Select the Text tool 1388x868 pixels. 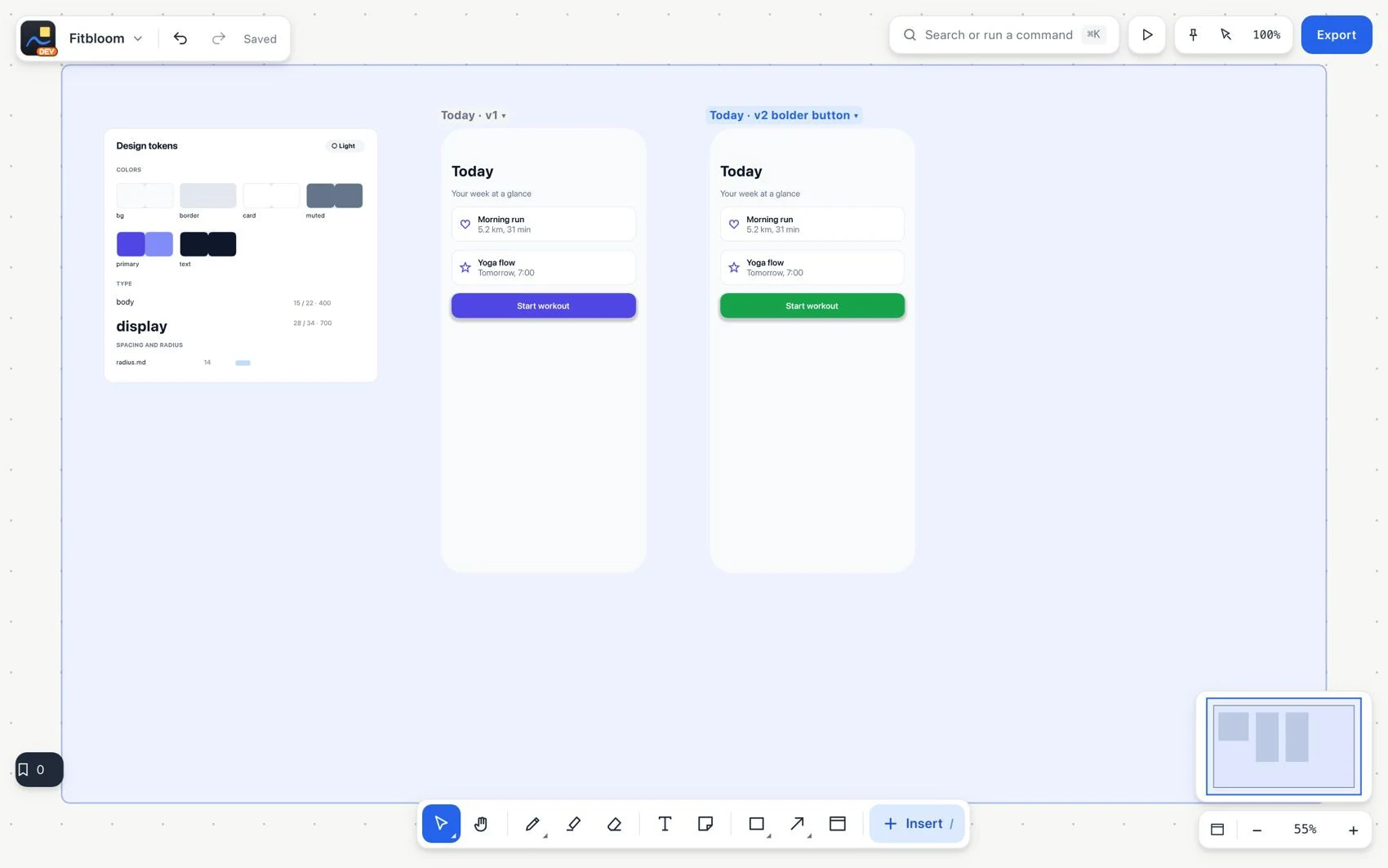coord(665,823)
